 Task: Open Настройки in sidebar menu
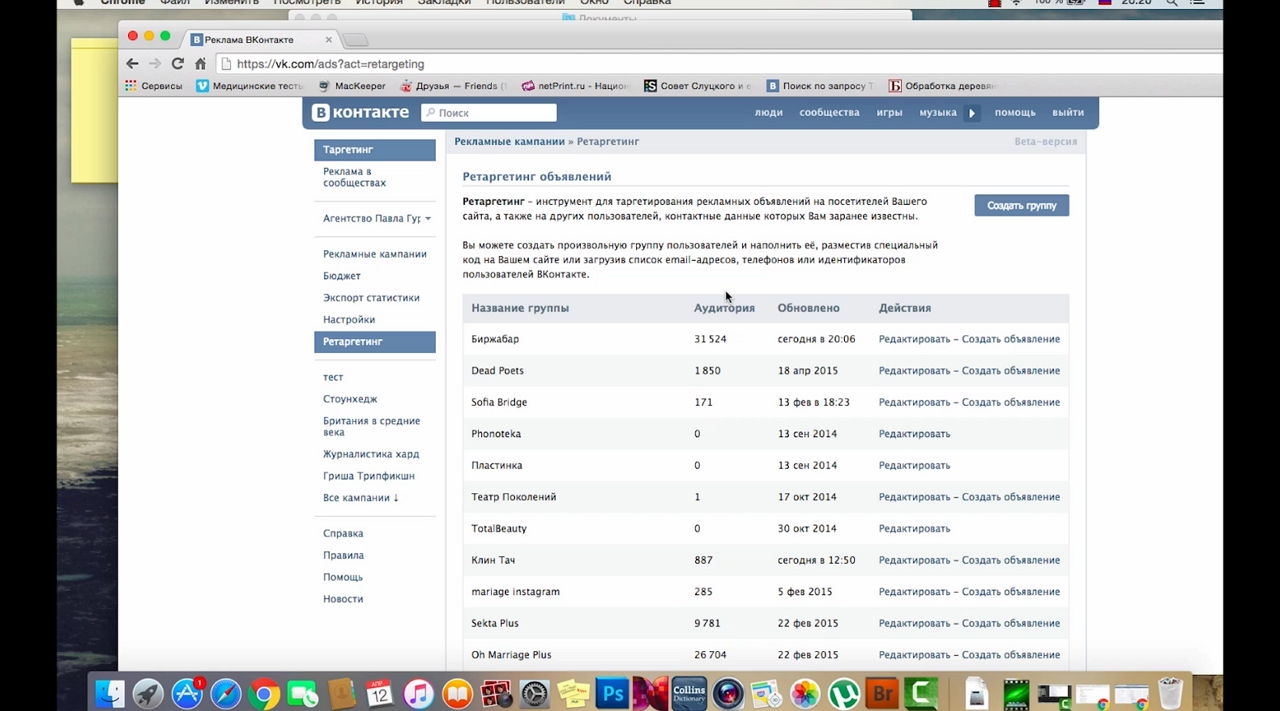(x=349, y=320)
